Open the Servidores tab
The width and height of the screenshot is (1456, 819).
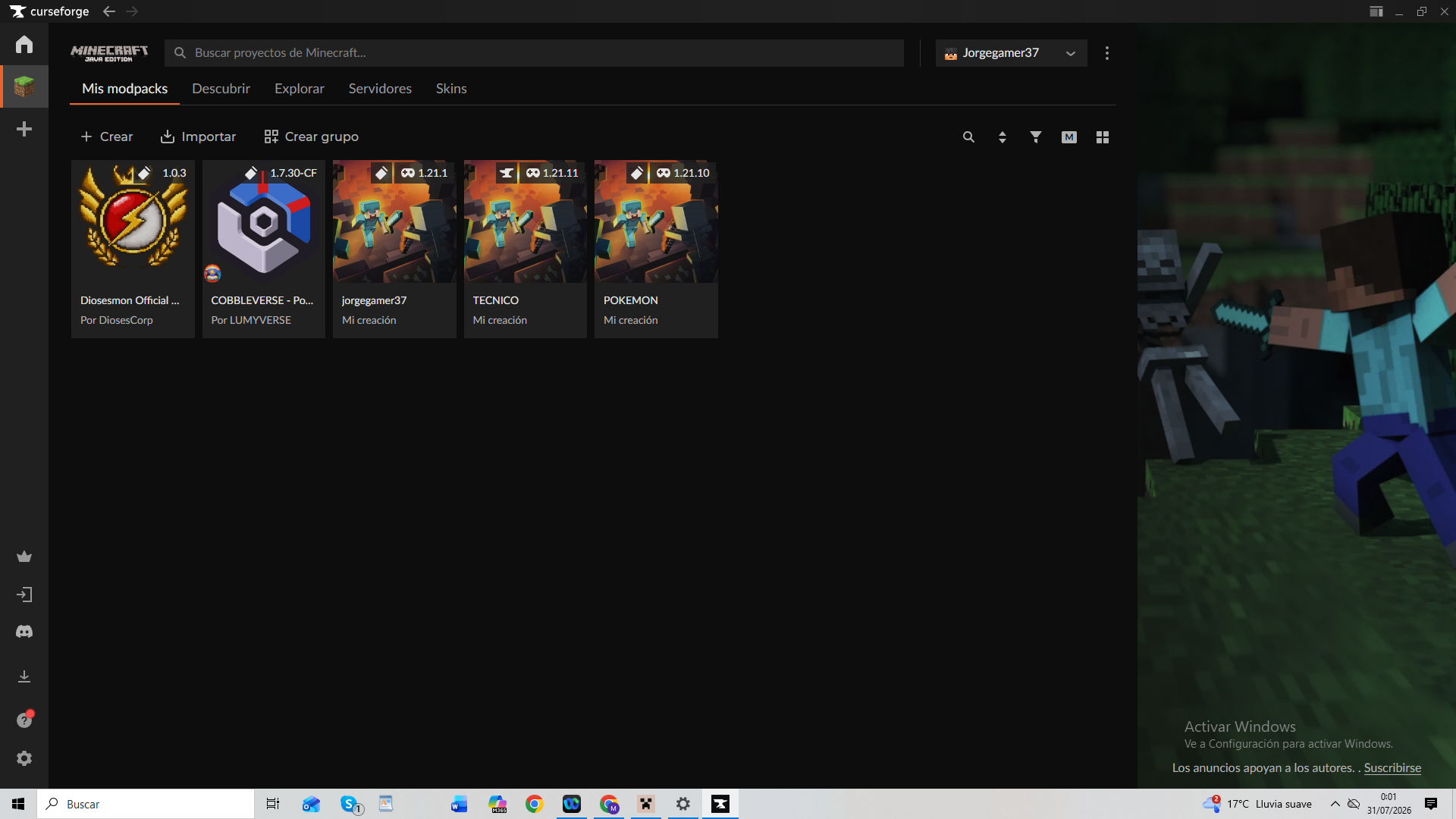click(380, 89)
